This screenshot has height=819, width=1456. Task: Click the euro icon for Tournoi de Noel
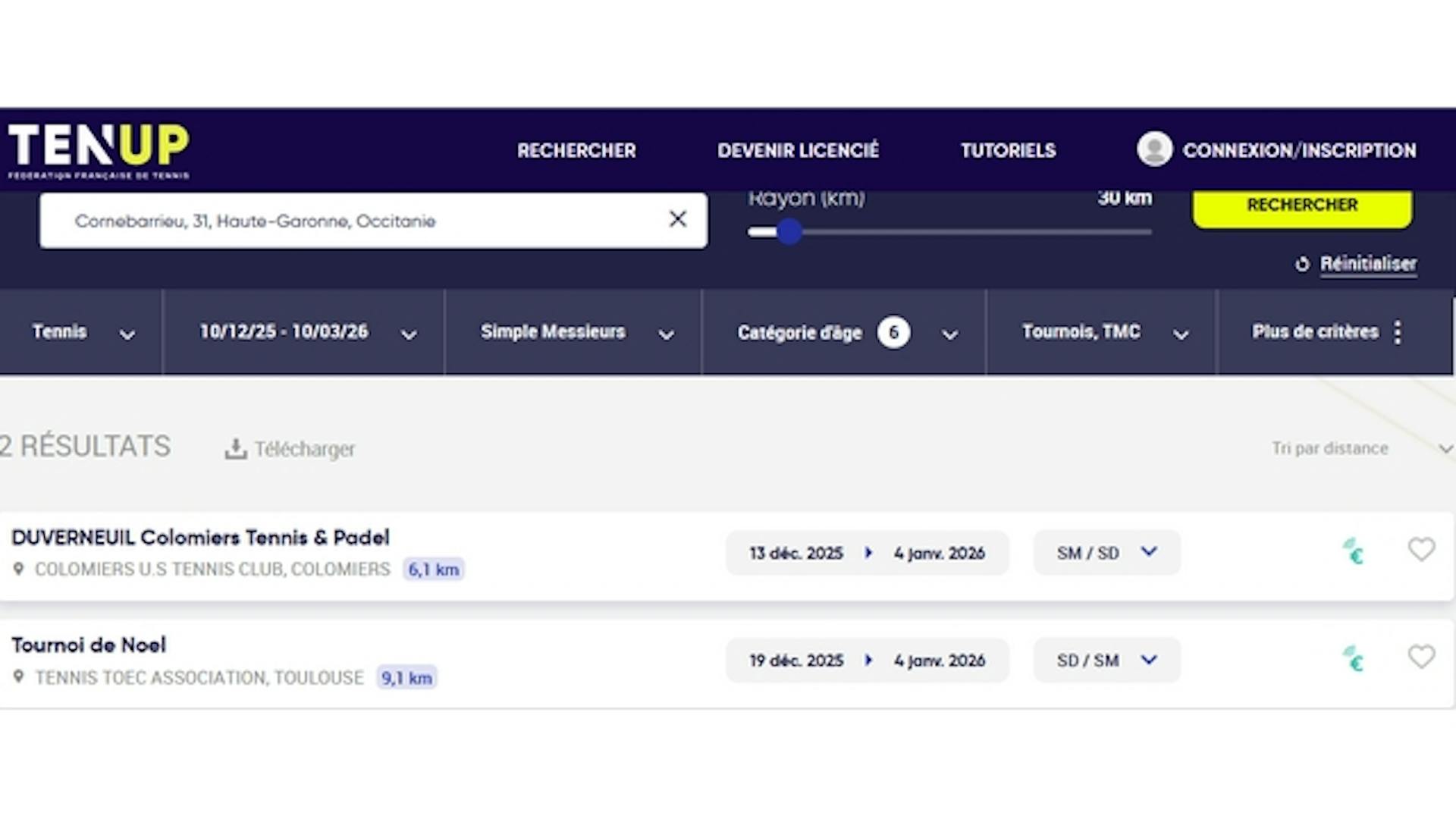[x=1354, y=659]
